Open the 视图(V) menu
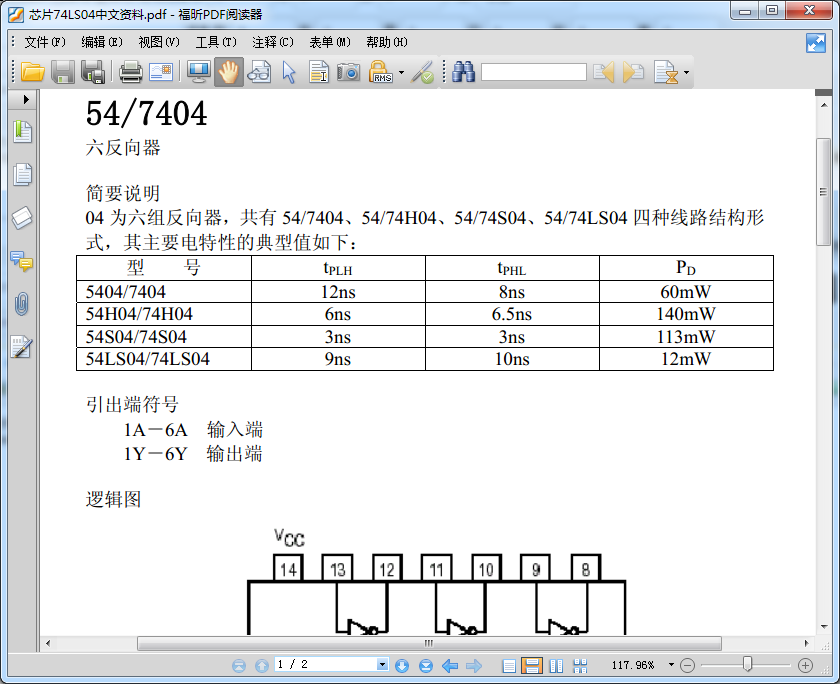The image size is (840, 684). [x=159, y=42]
